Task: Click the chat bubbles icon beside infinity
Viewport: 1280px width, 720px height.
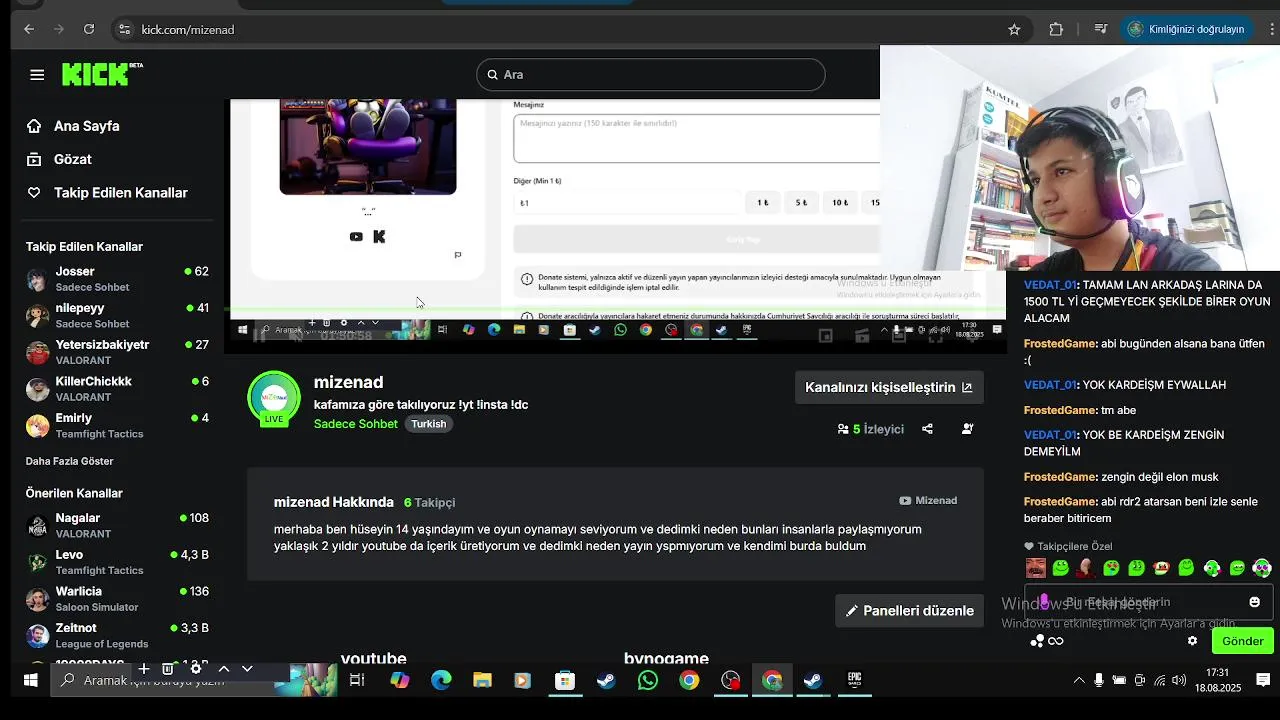Action: pyautogui.click(x=1037, y=641)
